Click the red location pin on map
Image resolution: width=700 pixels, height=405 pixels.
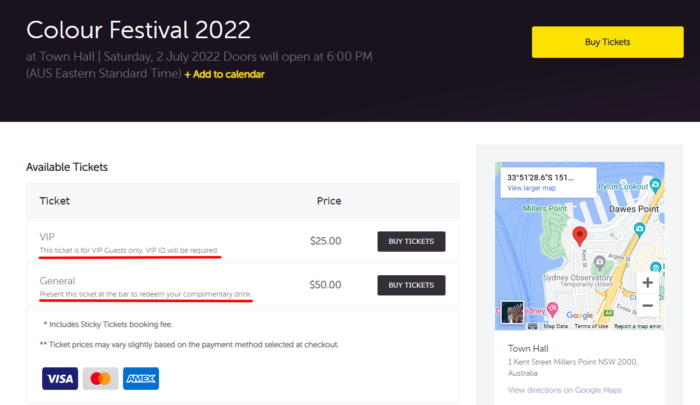(579, 236)
